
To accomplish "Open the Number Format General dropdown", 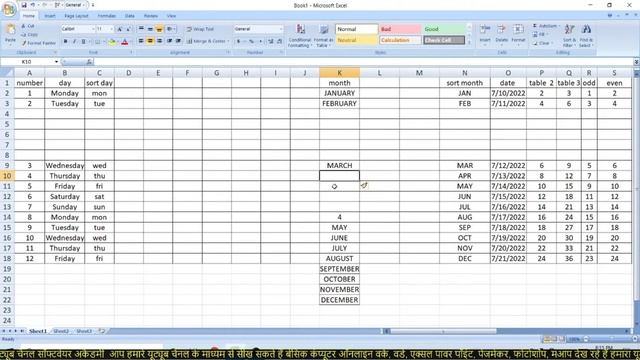I will pos(281,29).
